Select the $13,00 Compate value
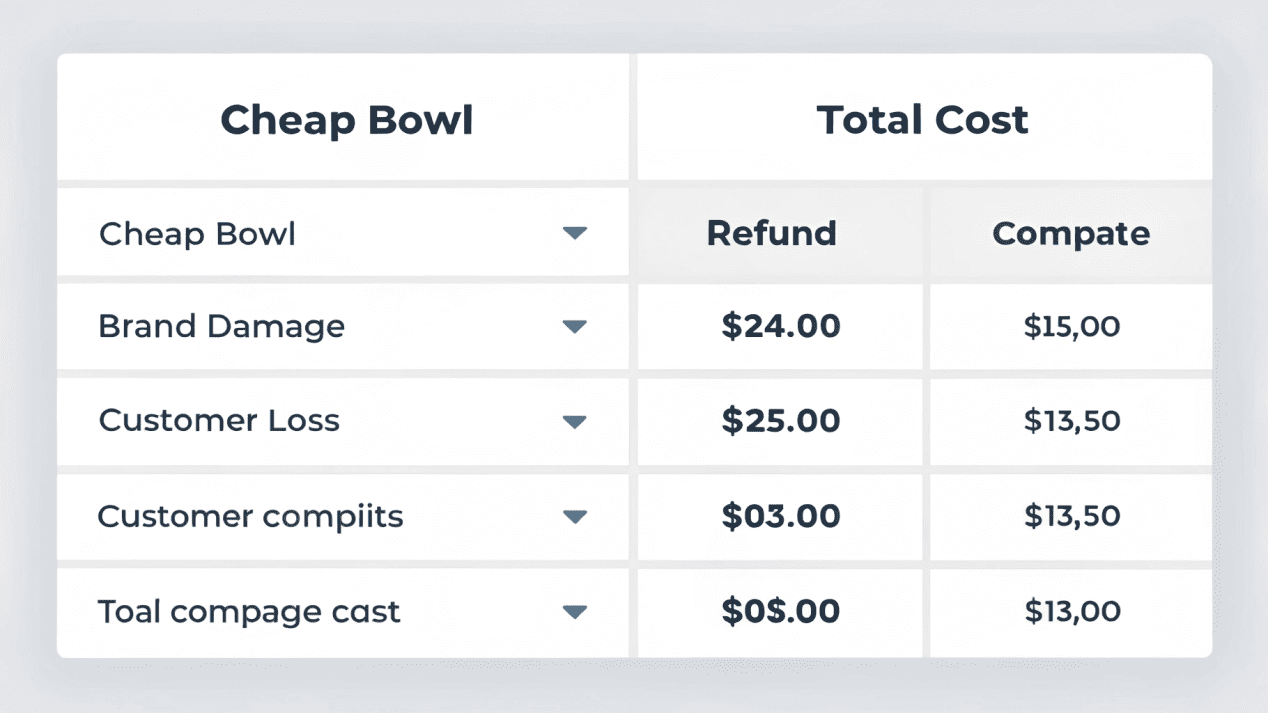This screenshot has width=1268, height=713. tap(1070, 612)
